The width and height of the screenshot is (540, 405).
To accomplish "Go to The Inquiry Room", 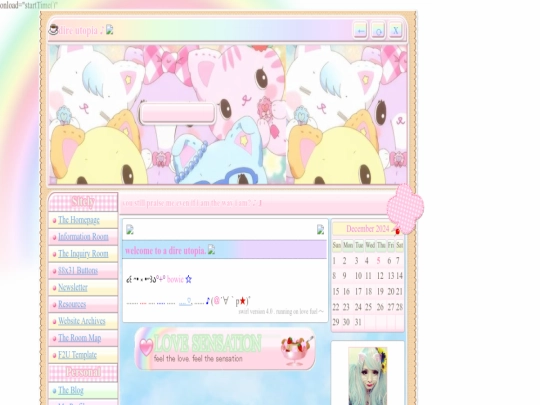I will [x=83, y=253].
